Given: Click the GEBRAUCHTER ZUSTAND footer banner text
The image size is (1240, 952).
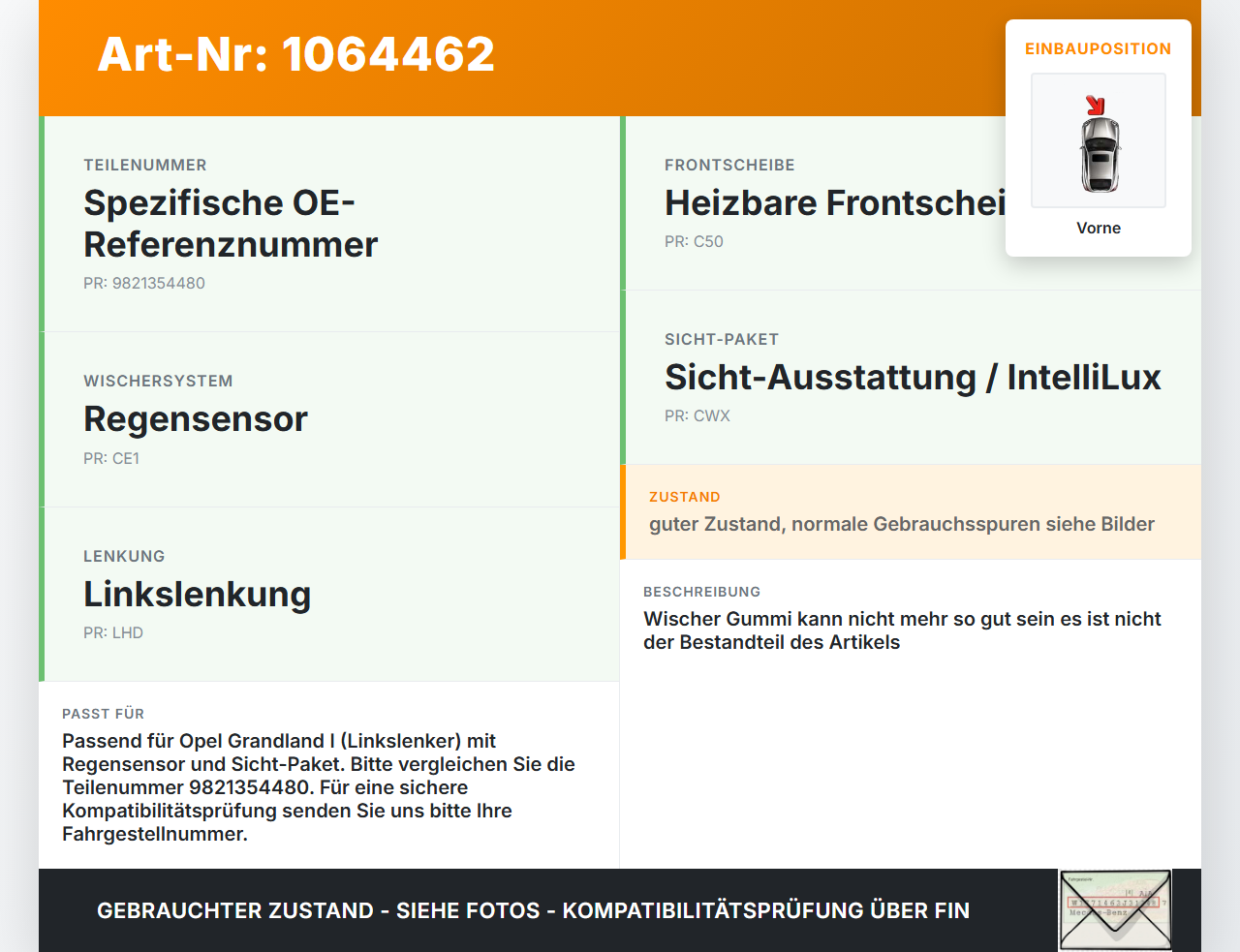Looking at the screenshot, I should (x=533, y=910).
